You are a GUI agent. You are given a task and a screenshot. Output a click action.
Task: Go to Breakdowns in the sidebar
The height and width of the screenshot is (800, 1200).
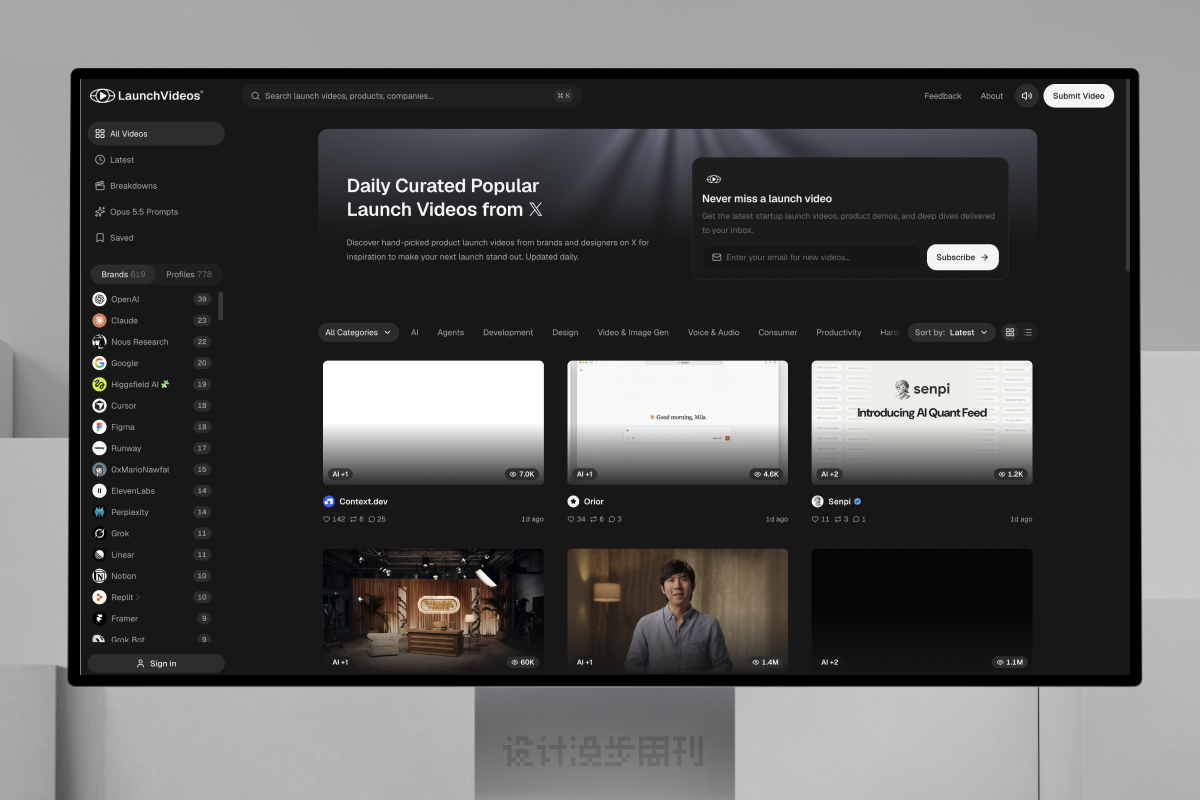(x=156, y=186)
